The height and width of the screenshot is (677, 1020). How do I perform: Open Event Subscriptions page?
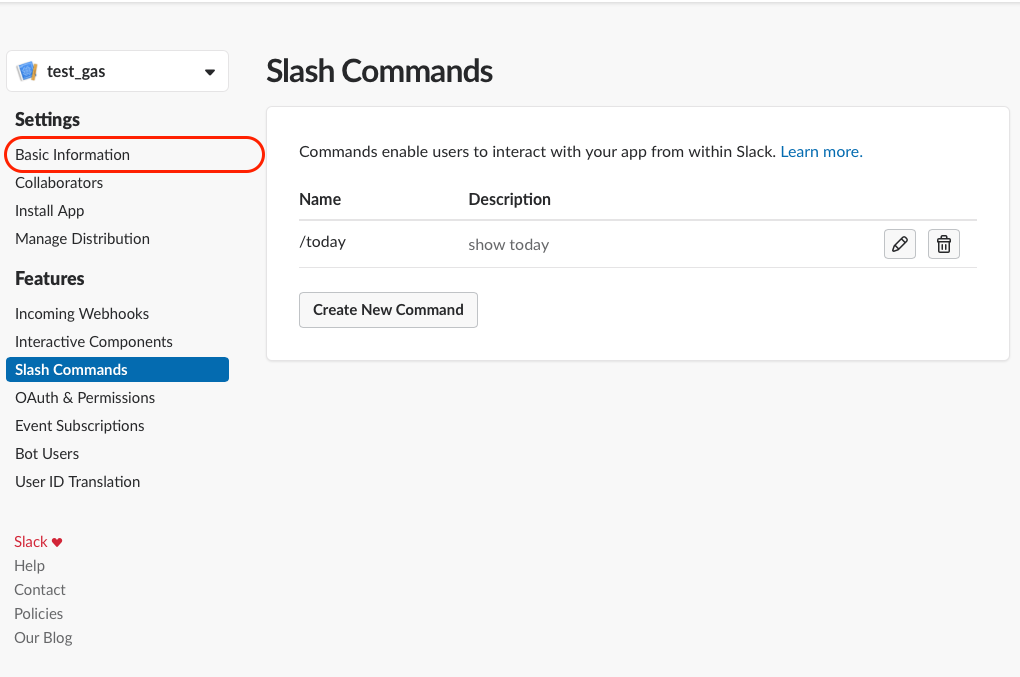(80, 426)
